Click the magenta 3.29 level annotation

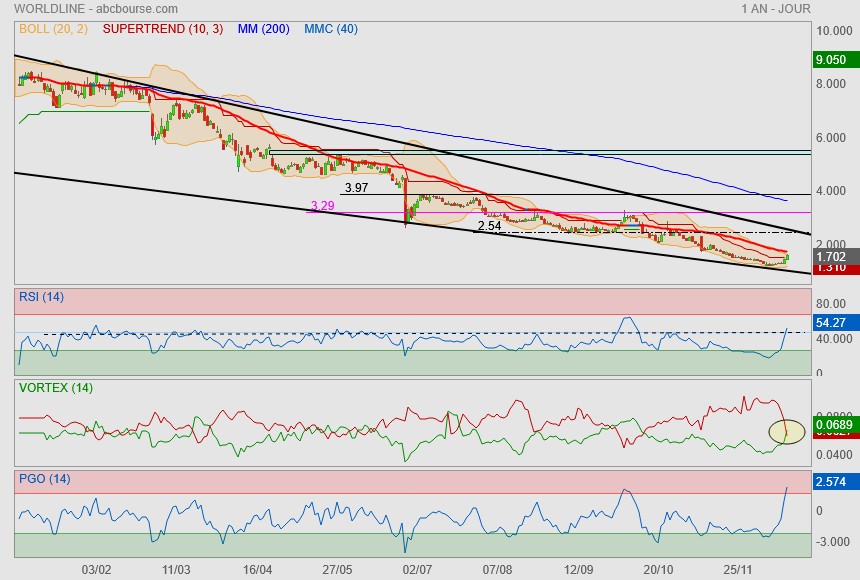click(x=322, y=206)
